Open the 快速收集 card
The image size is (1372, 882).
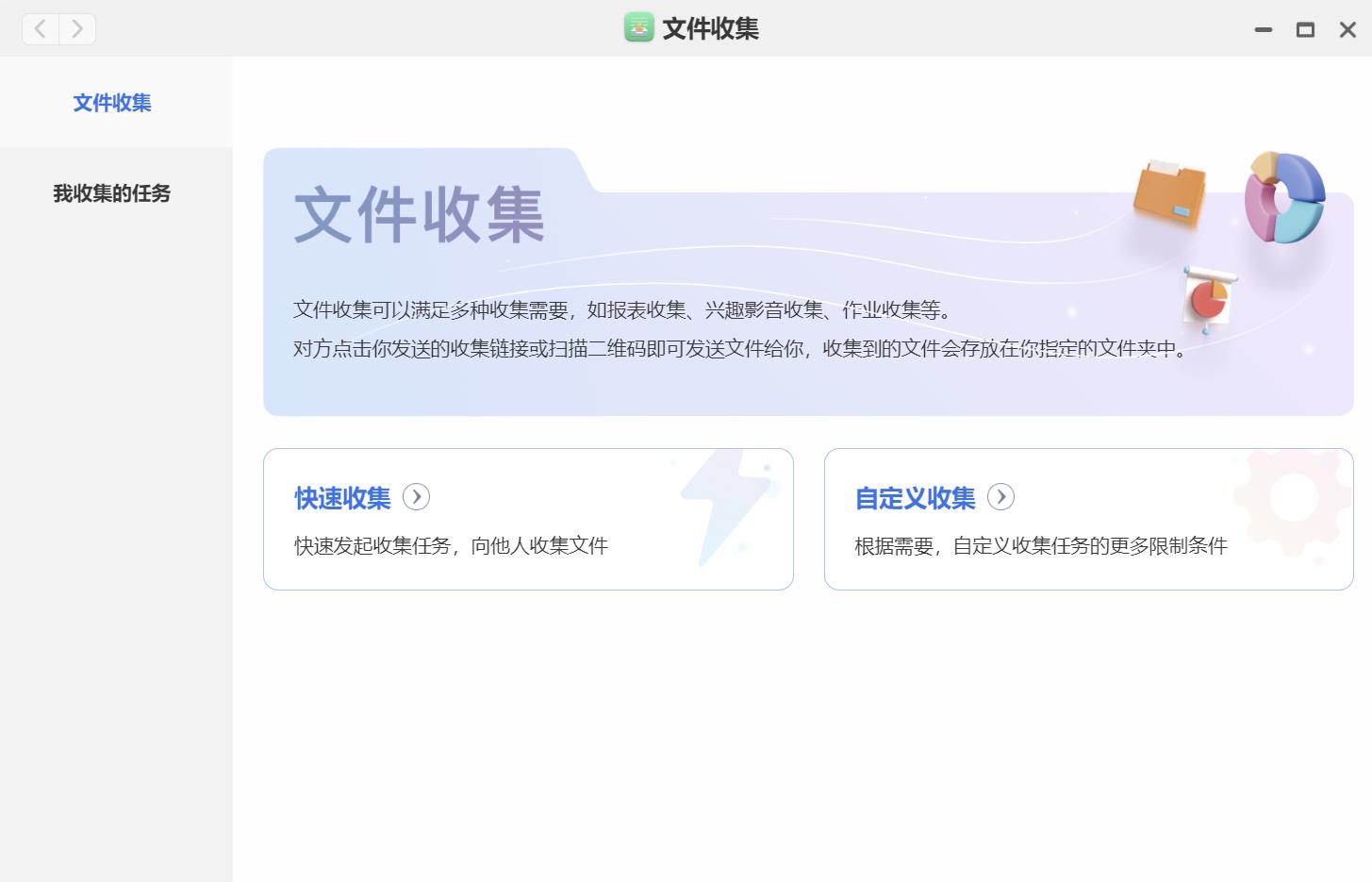528,519
